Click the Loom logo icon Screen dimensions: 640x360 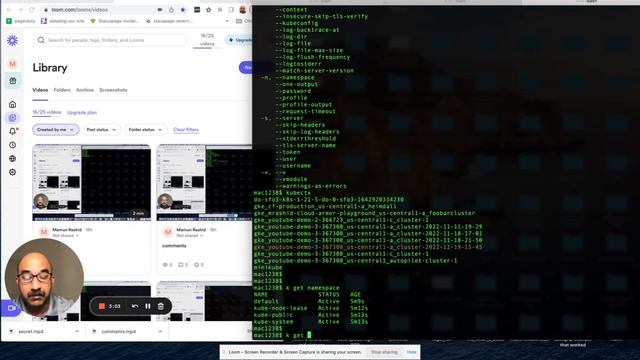13,40
